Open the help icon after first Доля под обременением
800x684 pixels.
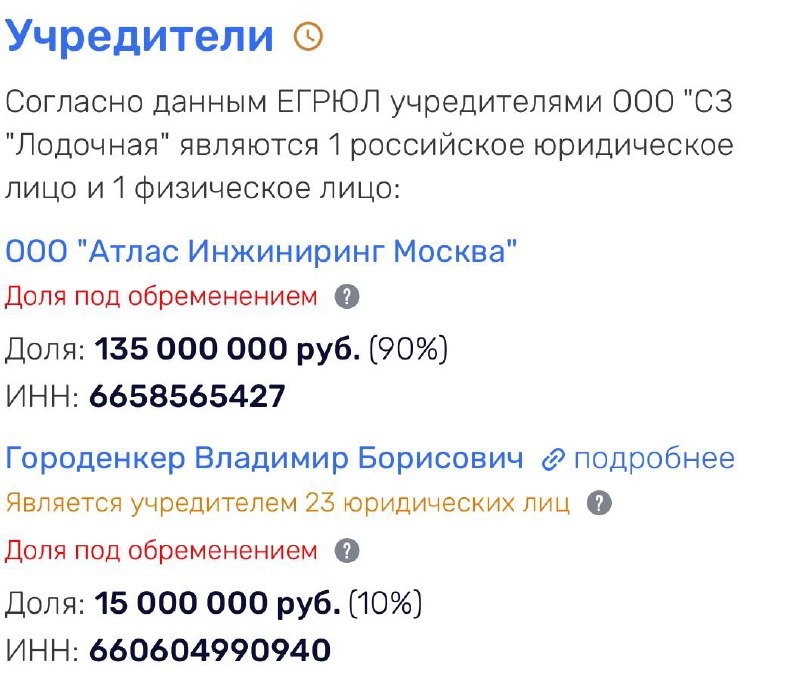pos(347,296)
